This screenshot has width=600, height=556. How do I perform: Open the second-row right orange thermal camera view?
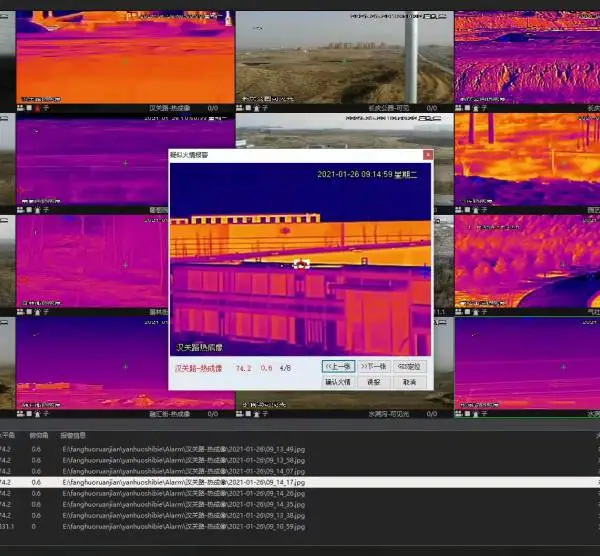point(527,159)
